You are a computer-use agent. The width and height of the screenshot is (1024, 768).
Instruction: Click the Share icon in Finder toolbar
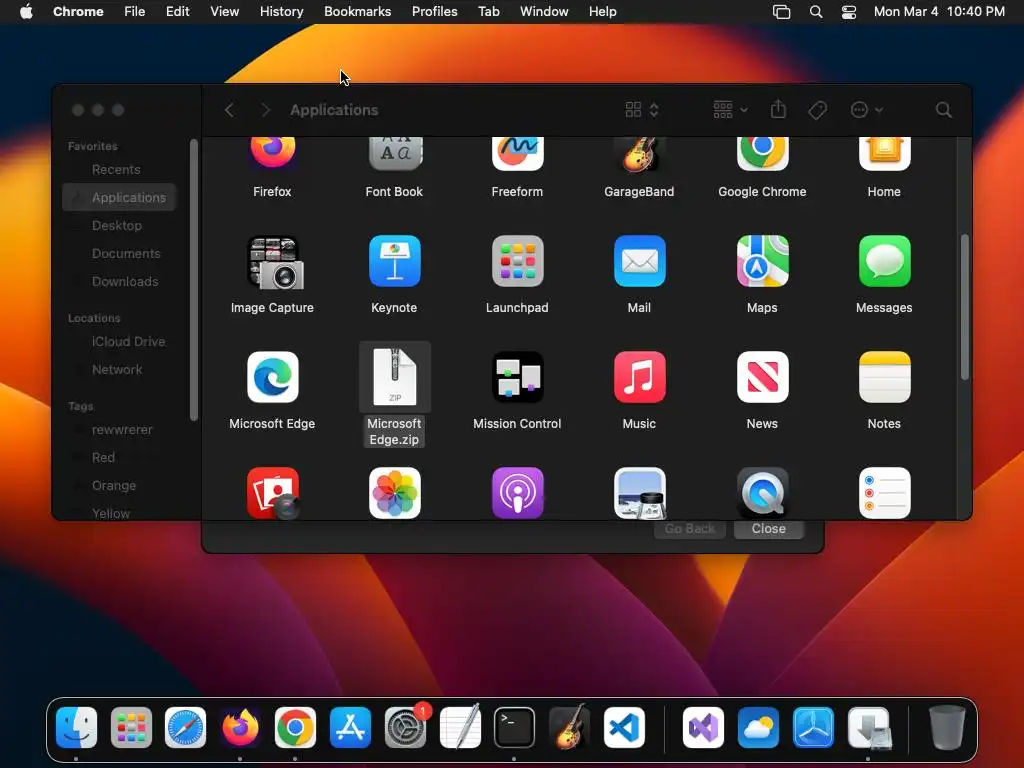(x=778, y=109)
